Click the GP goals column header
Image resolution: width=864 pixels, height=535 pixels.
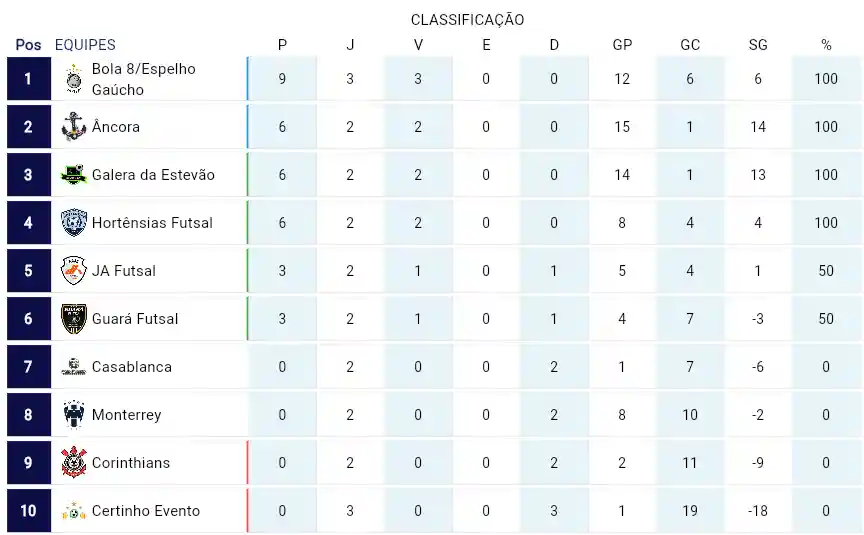click(x=622, y=45)
